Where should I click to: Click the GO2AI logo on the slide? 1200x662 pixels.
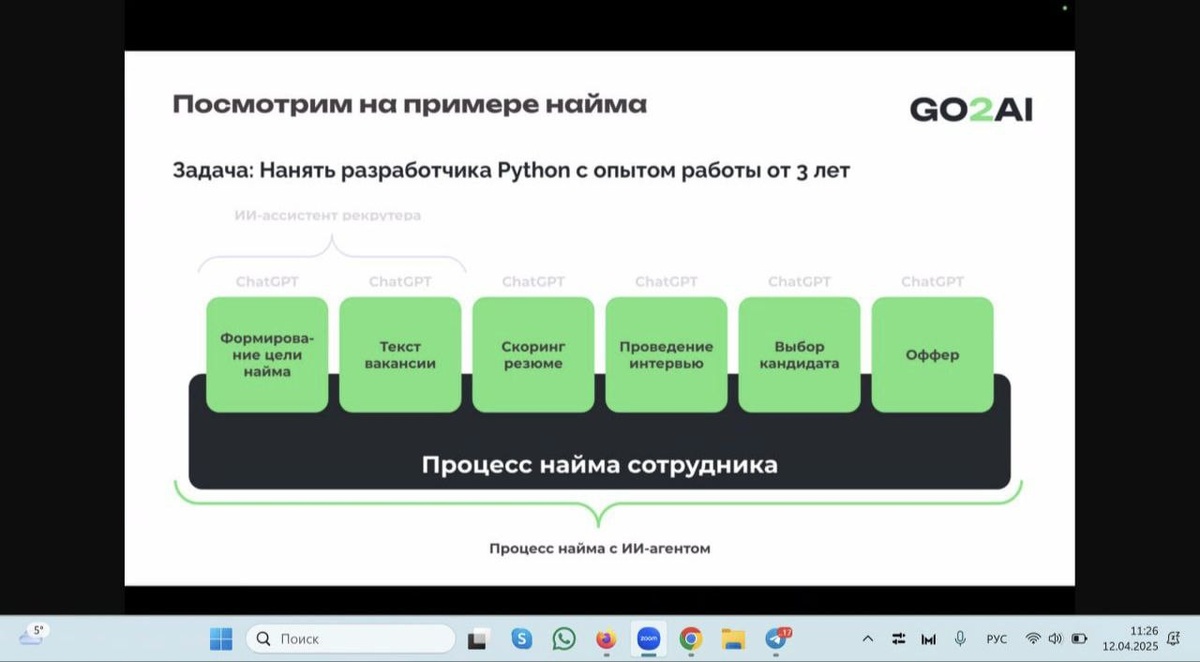coord(970,109)
